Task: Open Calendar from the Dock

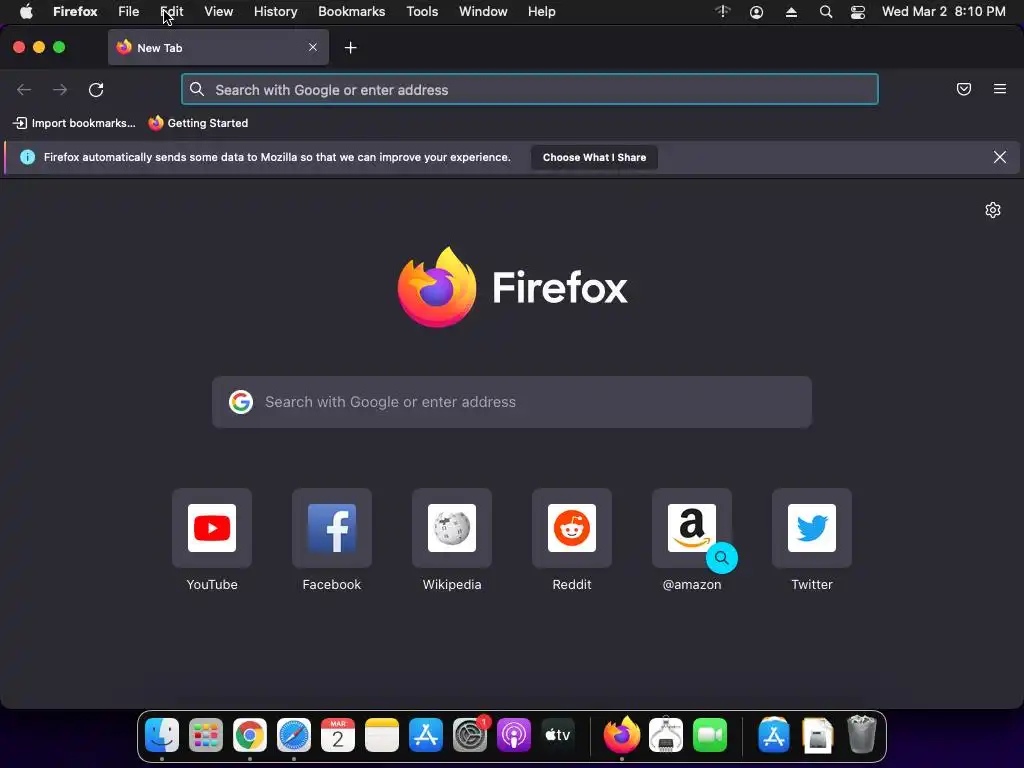Action: pyautogui.click(x=338, y=735)
